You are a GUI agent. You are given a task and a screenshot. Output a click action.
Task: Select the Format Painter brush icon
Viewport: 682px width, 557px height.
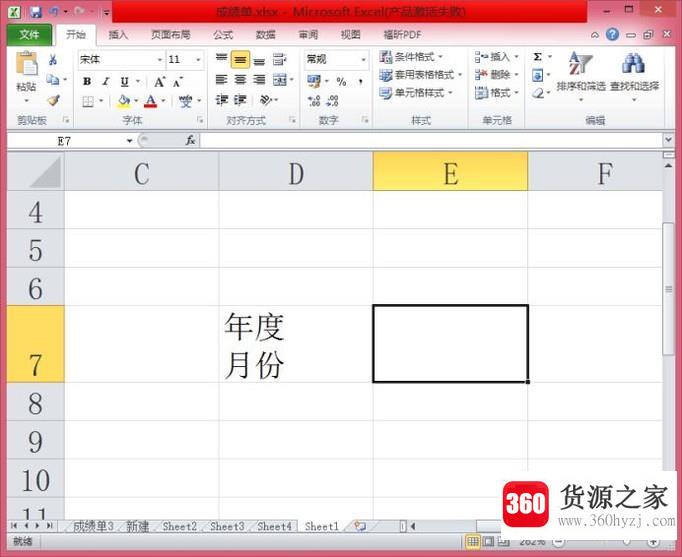pos(53,100)
